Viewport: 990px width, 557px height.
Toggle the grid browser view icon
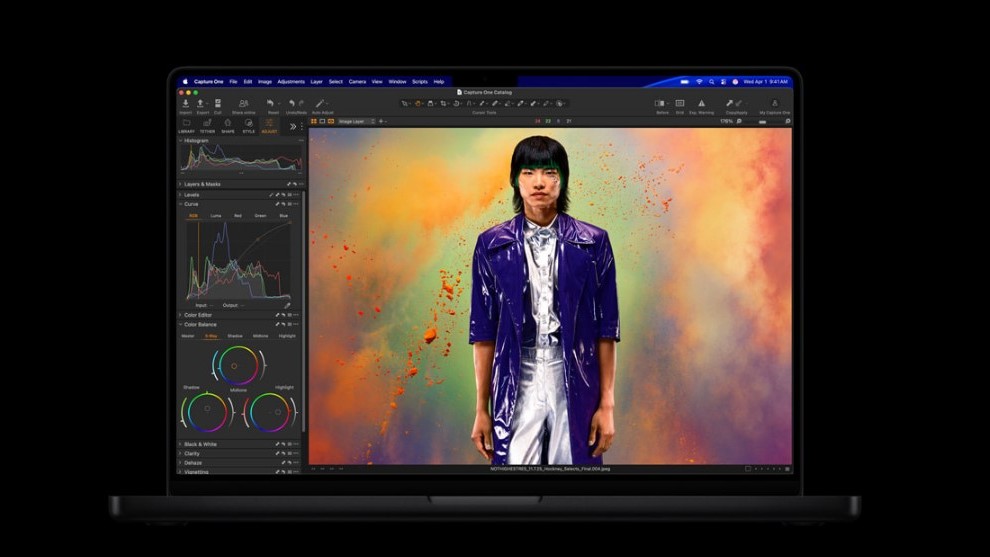point(314,121)
